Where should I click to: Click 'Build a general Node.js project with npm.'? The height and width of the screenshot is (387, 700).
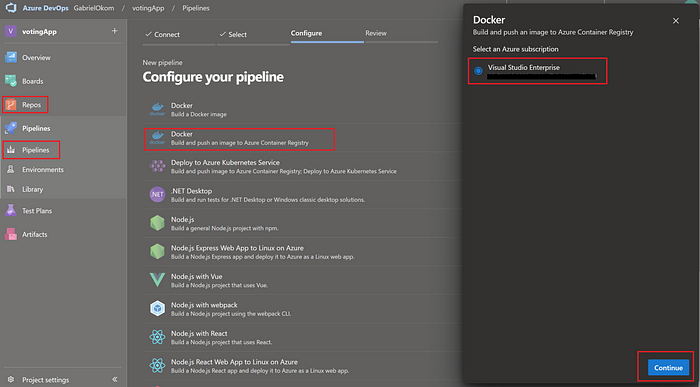point(225,228)
